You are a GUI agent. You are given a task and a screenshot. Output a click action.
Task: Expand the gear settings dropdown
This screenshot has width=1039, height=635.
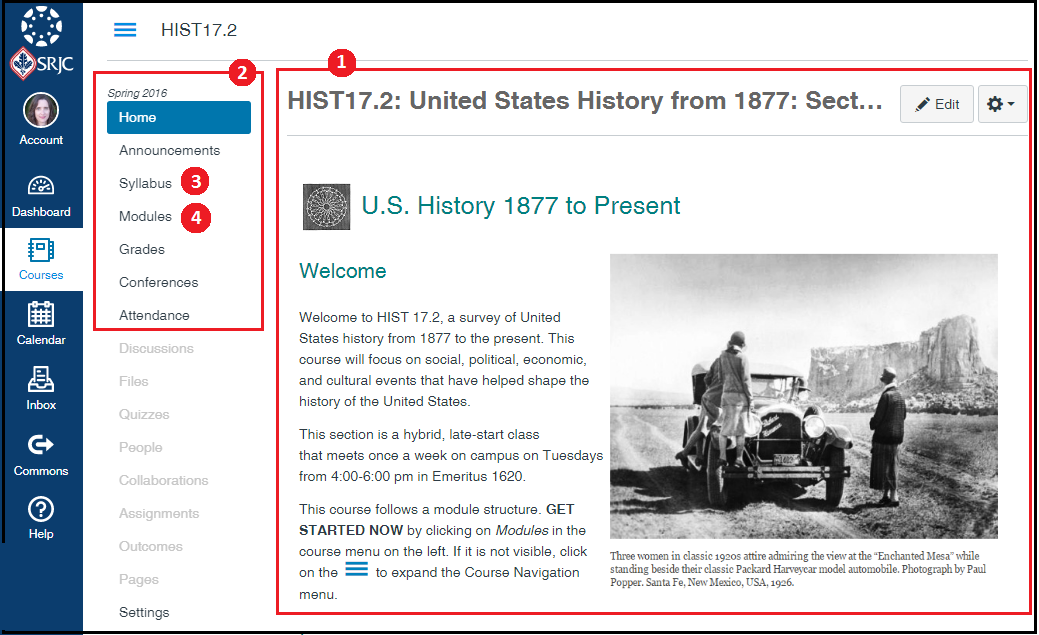1002,104
